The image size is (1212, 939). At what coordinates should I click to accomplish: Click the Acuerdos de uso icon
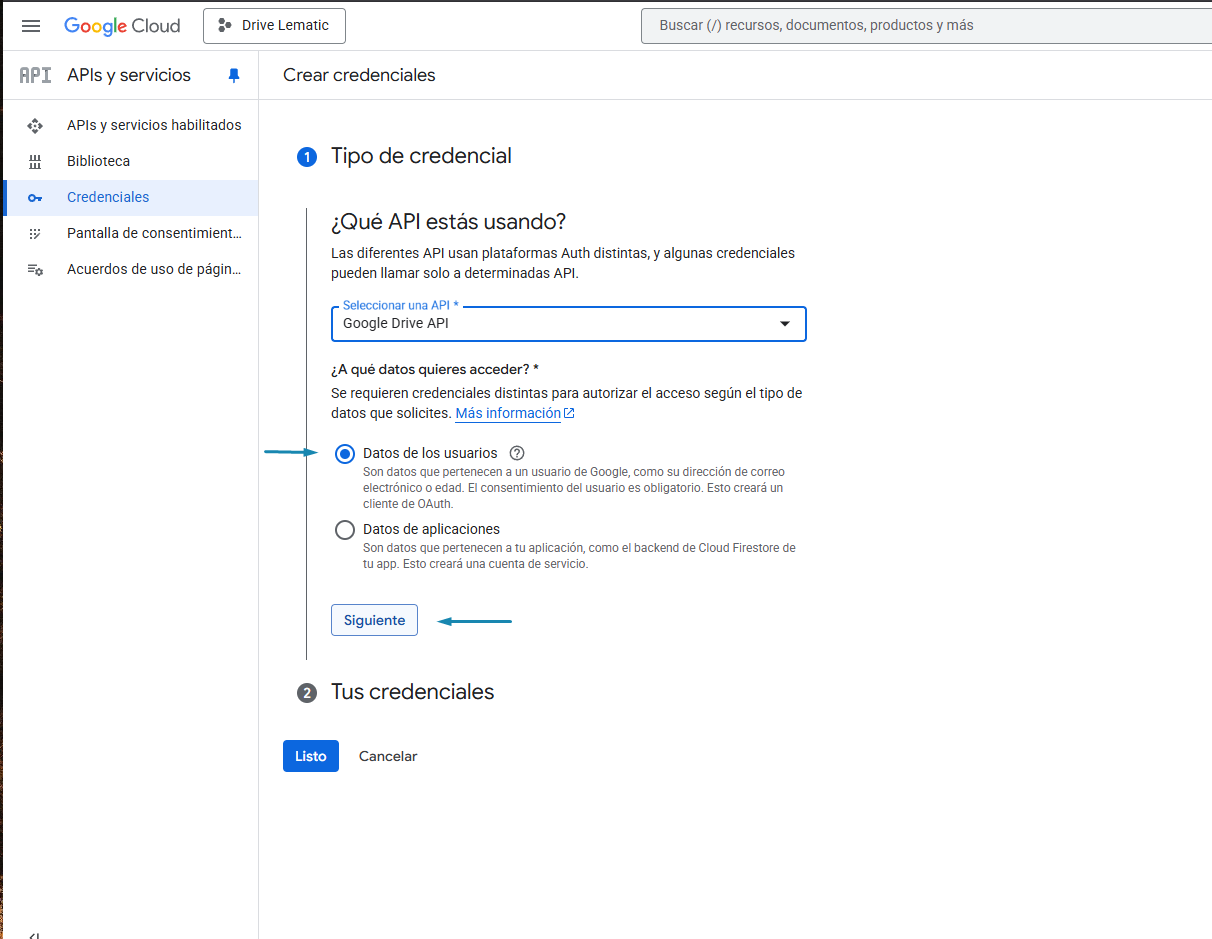35,269
